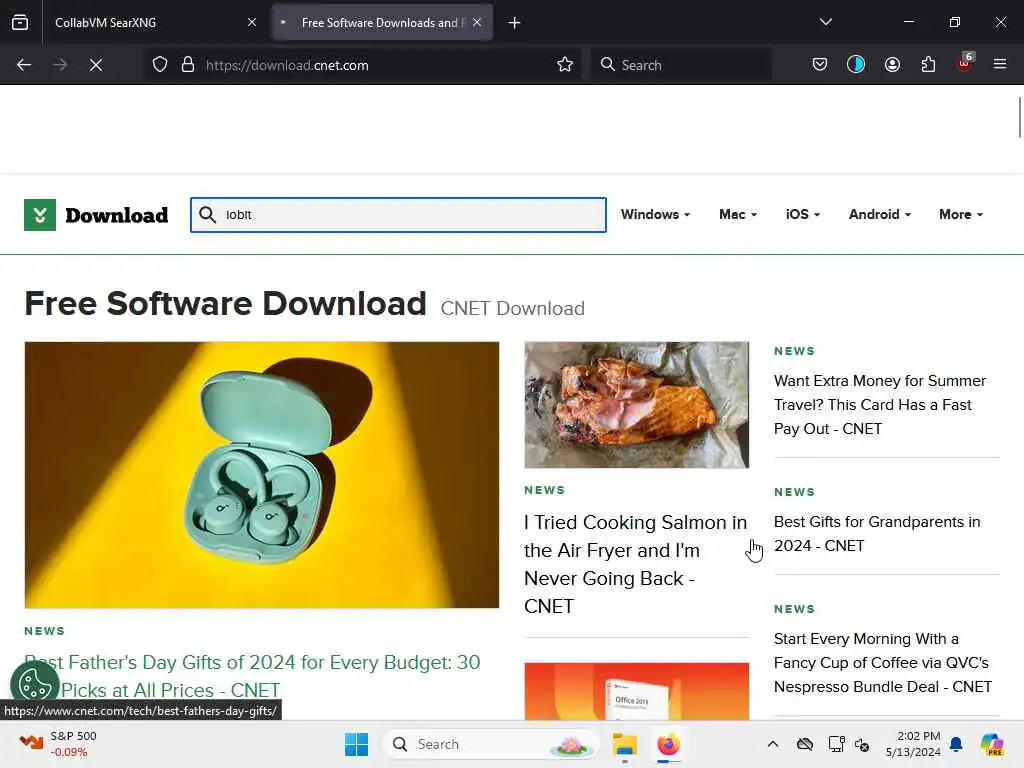The width and height of the screenshot is (1024, 768).
Task: Show hidden tray icons chevron
Action: (773, 744)
